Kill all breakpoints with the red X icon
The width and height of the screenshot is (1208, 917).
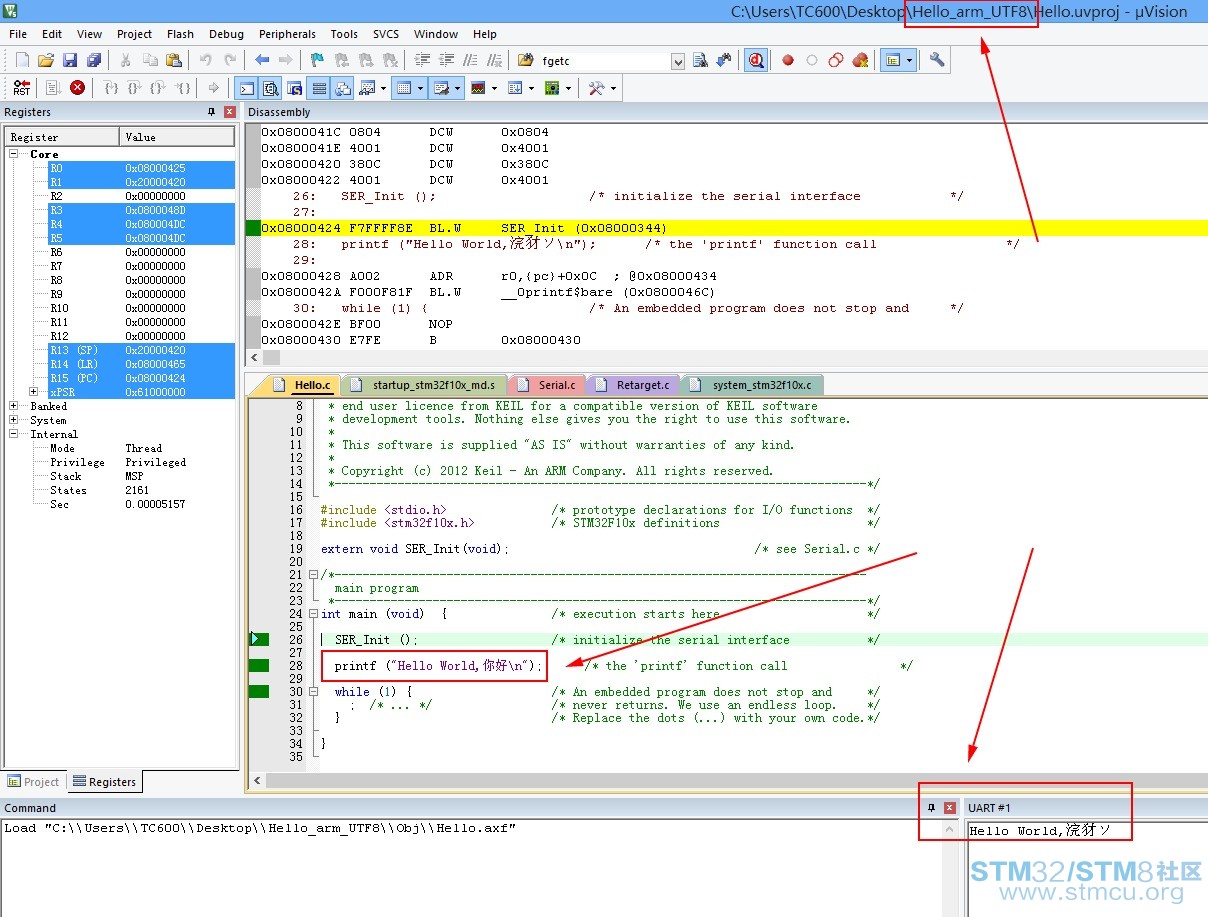[x=860, y=60]
